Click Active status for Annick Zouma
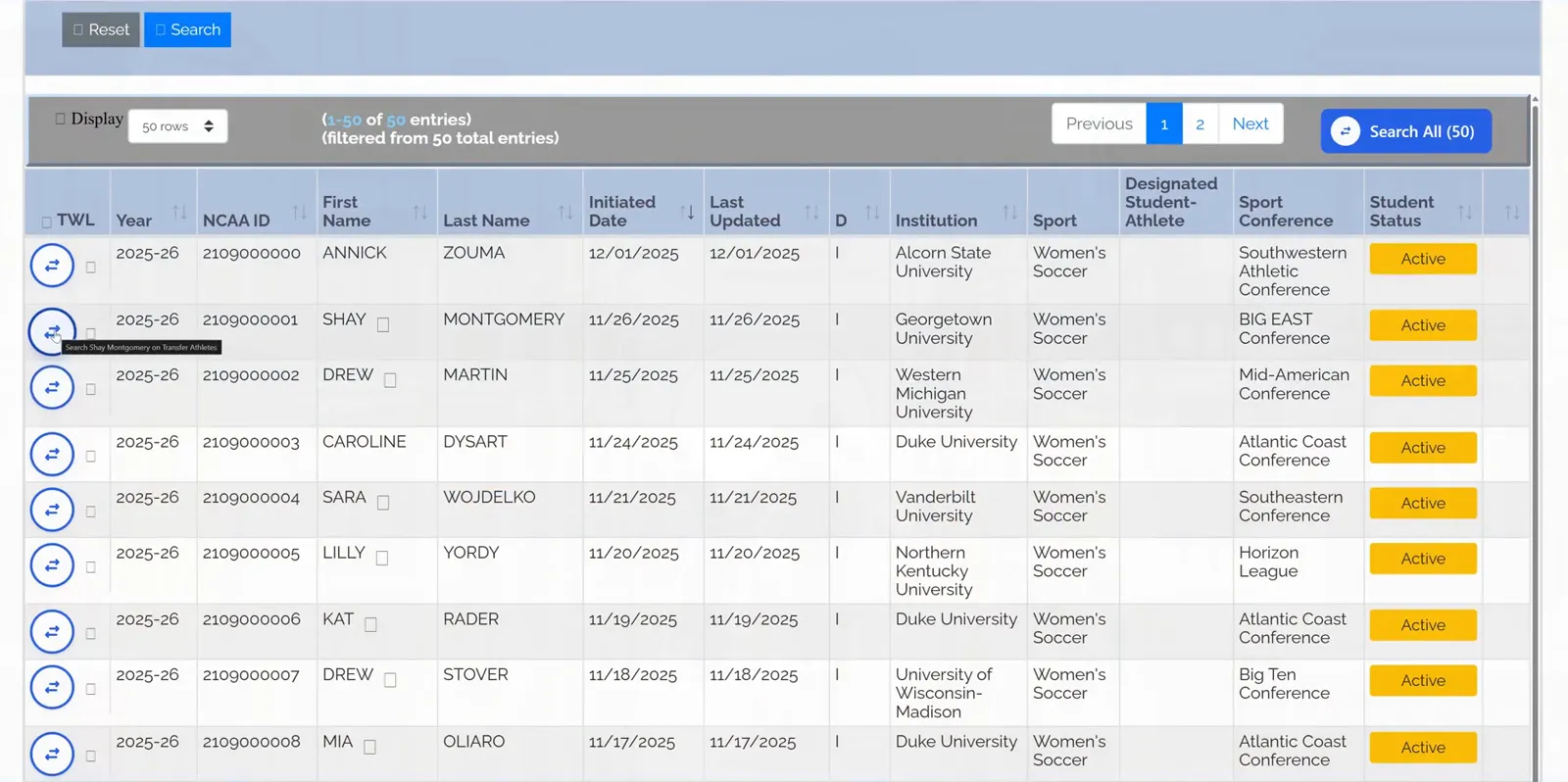The image size is (1568, 782). (x=1423, y=259)
